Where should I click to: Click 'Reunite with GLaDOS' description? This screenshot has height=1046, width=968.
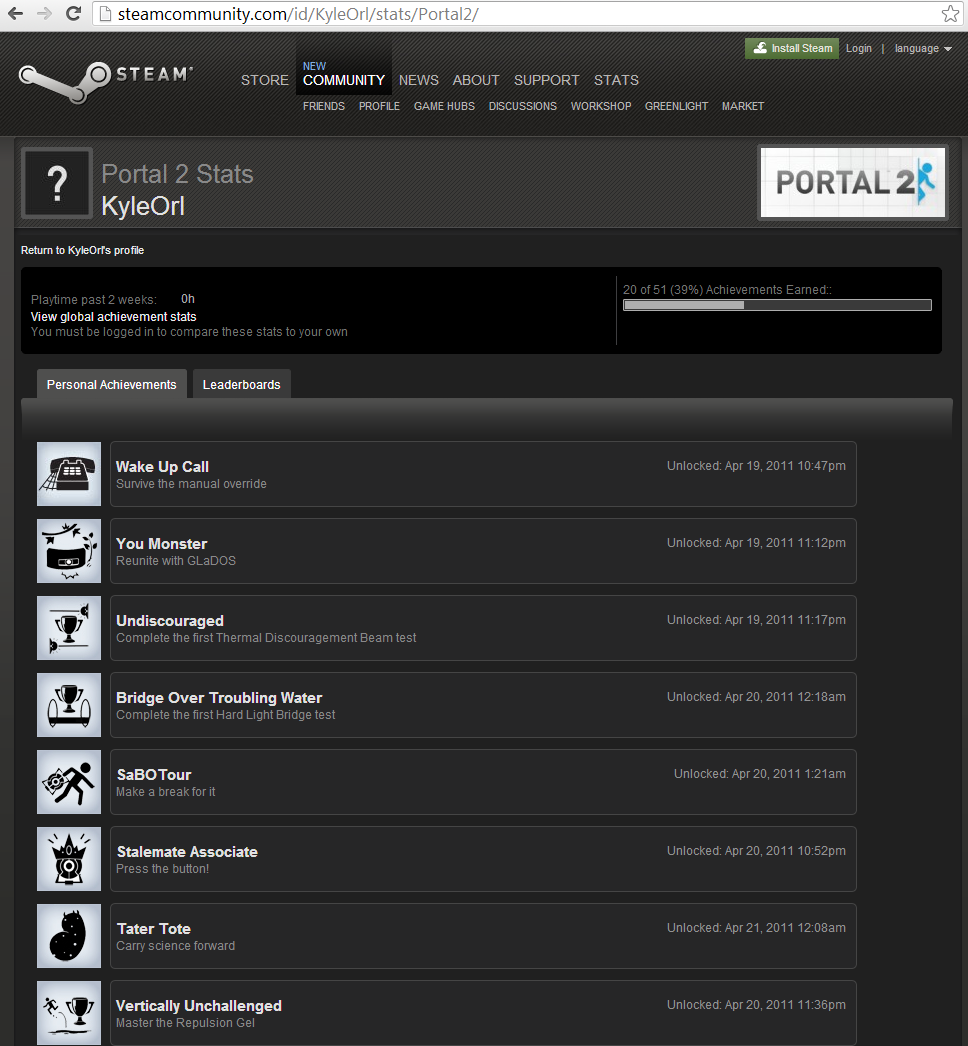pos(176,561)
